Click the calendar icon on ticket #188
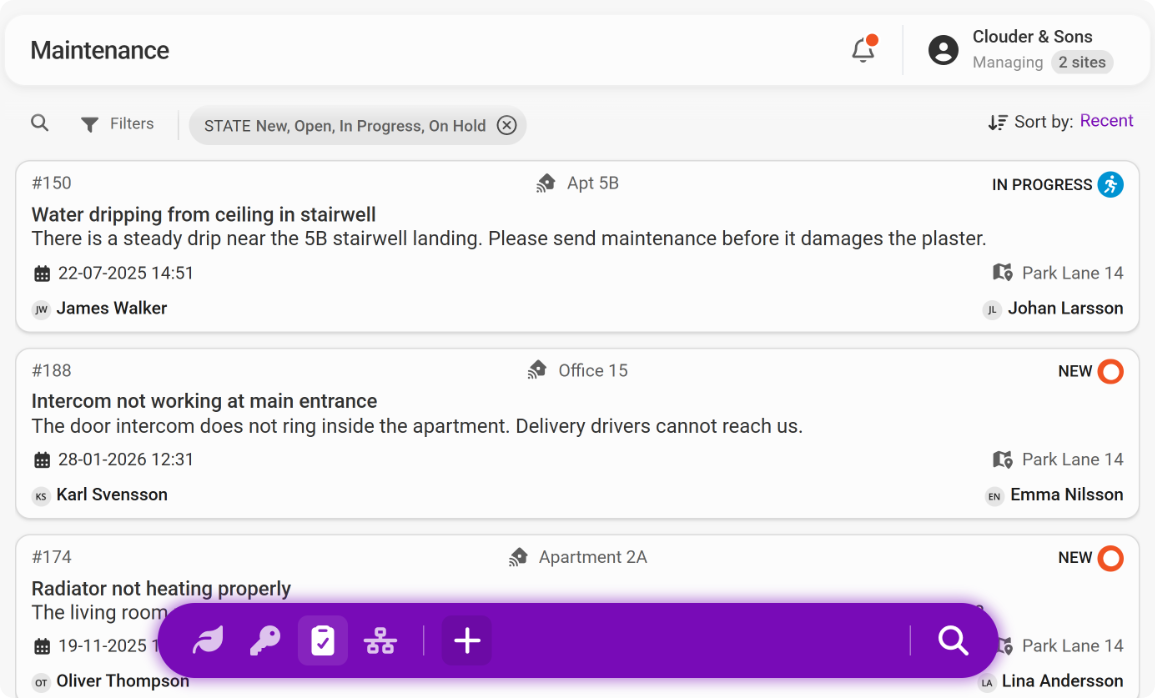This screenshot has width=1155, height=698. tap(41, 459)
